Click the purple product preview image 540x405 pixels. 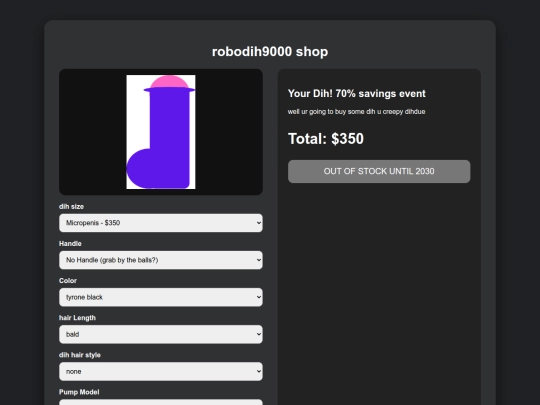(161, 132)
